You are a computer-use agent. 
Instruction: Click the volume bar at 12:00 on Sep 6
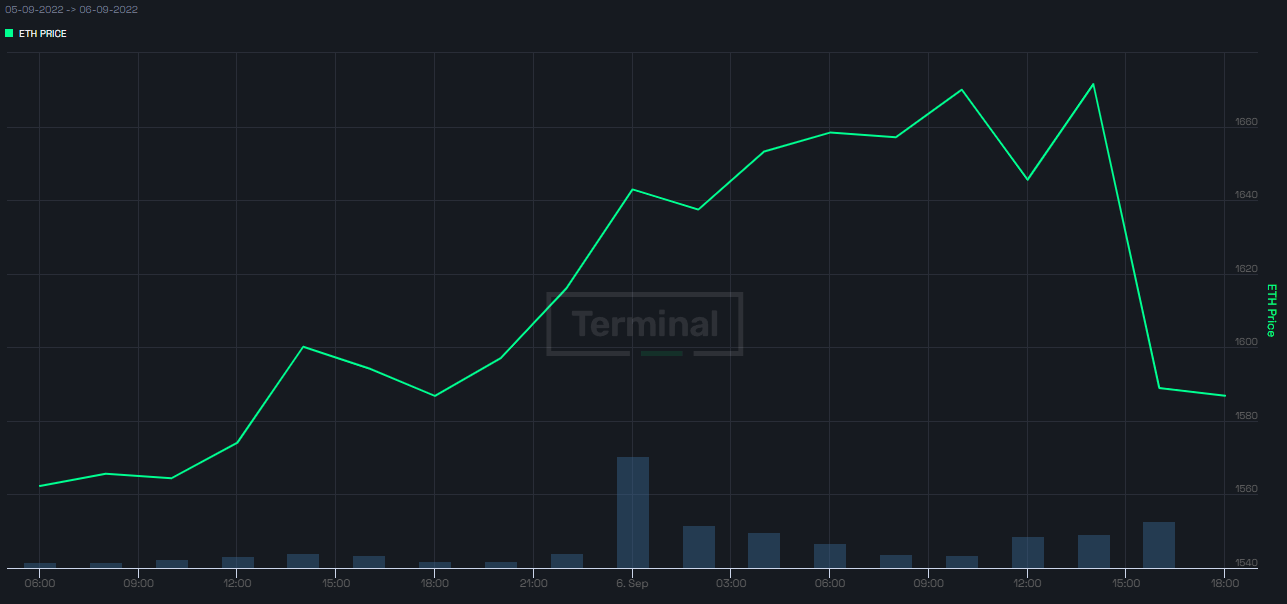pos(1028,552)
